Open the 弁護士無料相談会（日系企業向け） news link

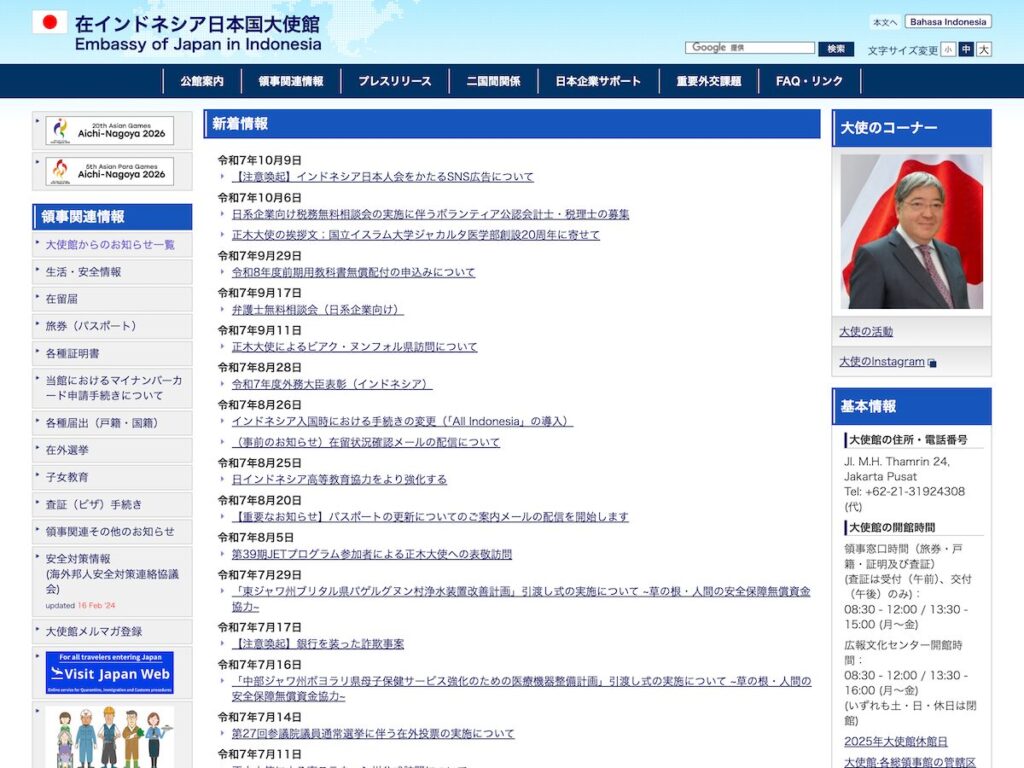click(317, 310)
